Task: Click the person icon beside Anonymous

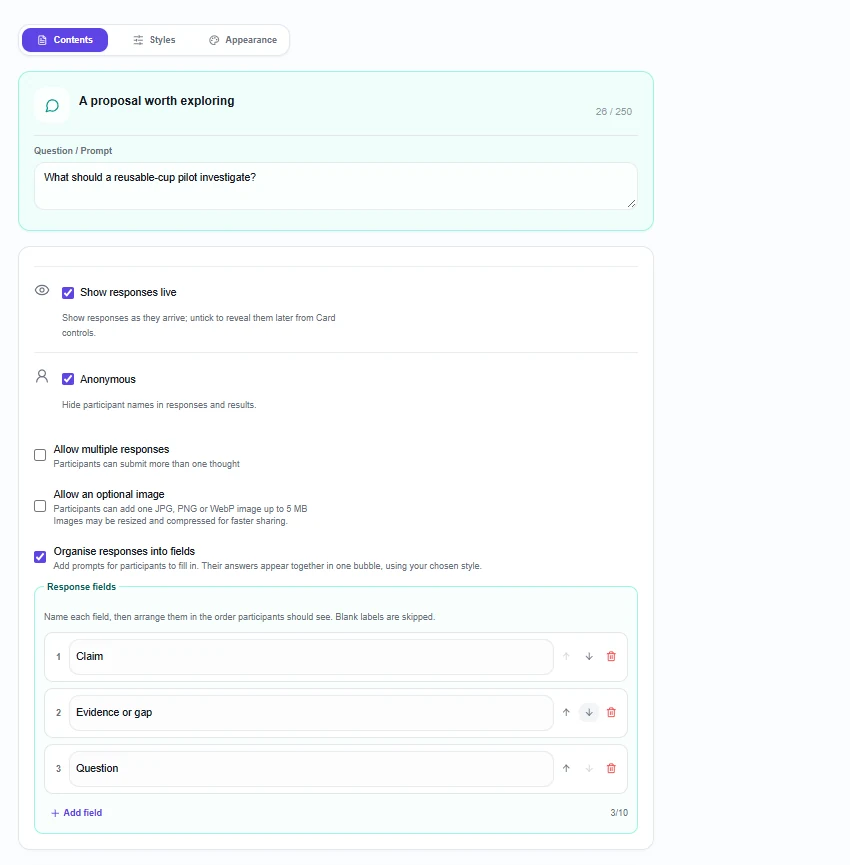Action: coord(42,376)
